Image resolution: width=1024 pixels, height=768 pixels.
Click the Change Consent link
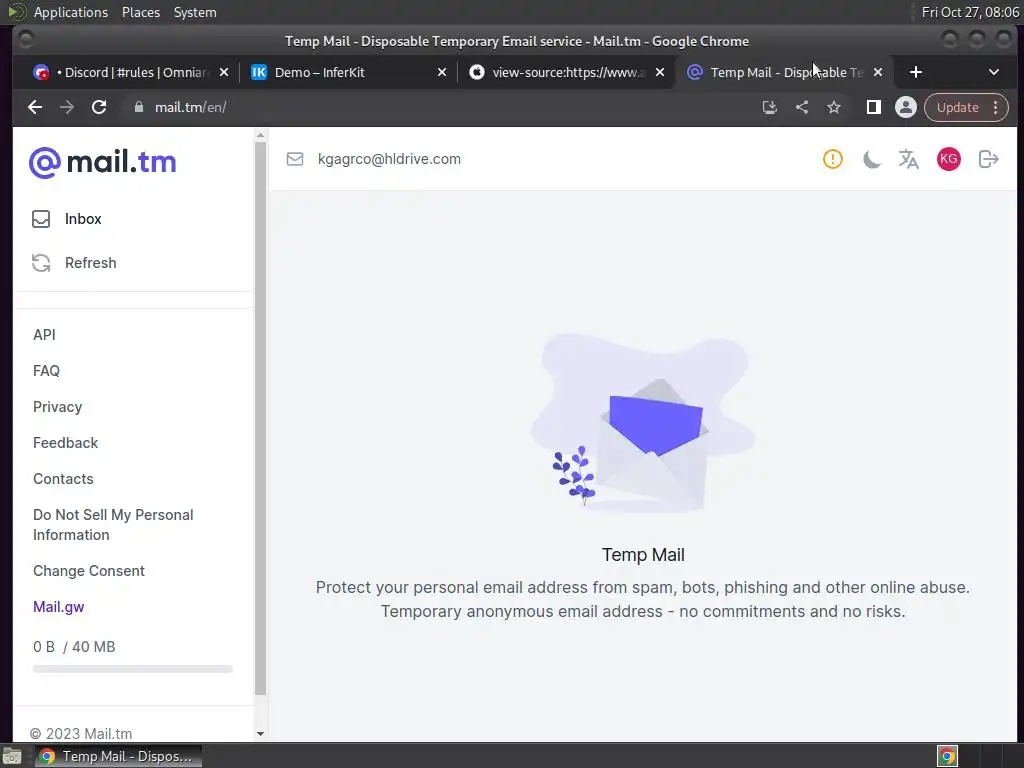coord(89,571)
